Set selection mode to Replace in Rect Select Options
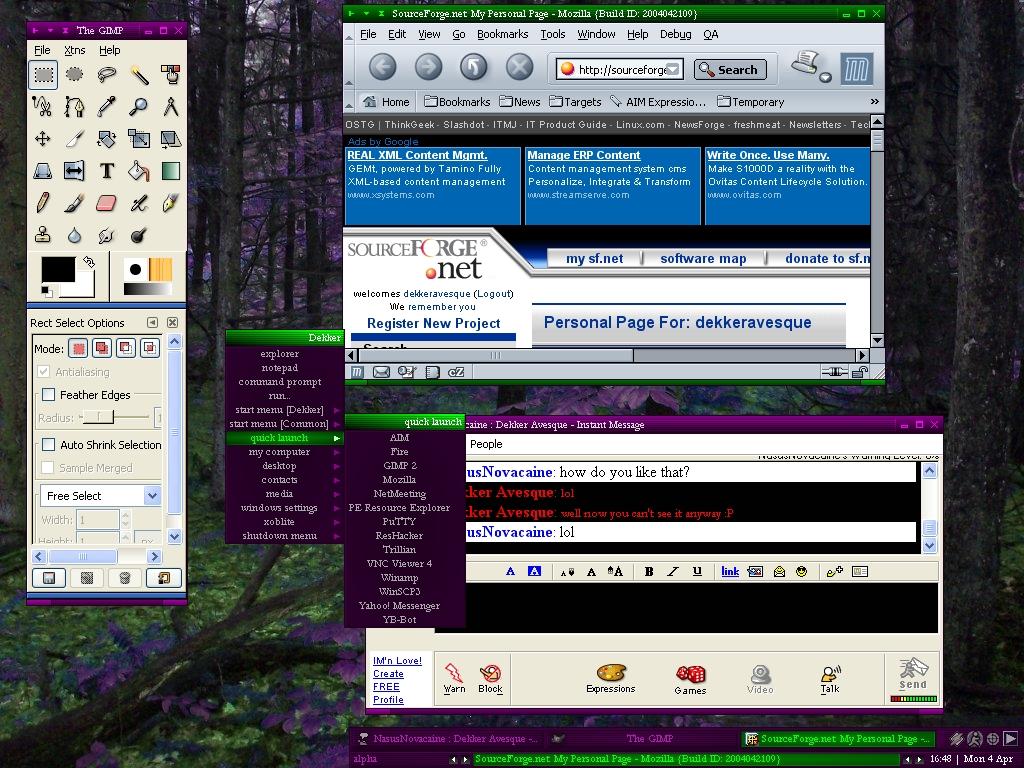This screenshot has height=768, width=1024. pos(79,348)
